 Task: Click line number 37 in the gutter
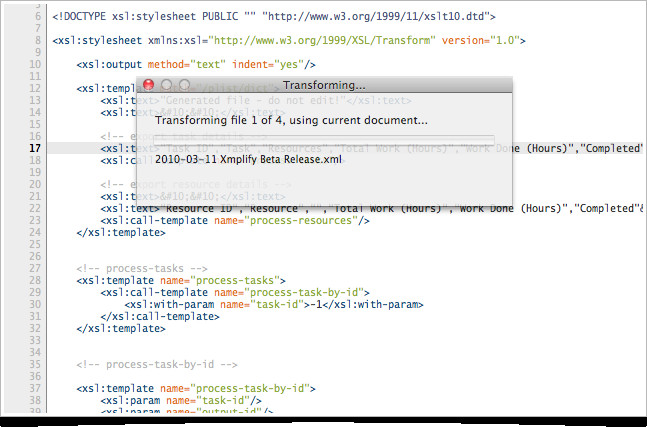[35, 389]
